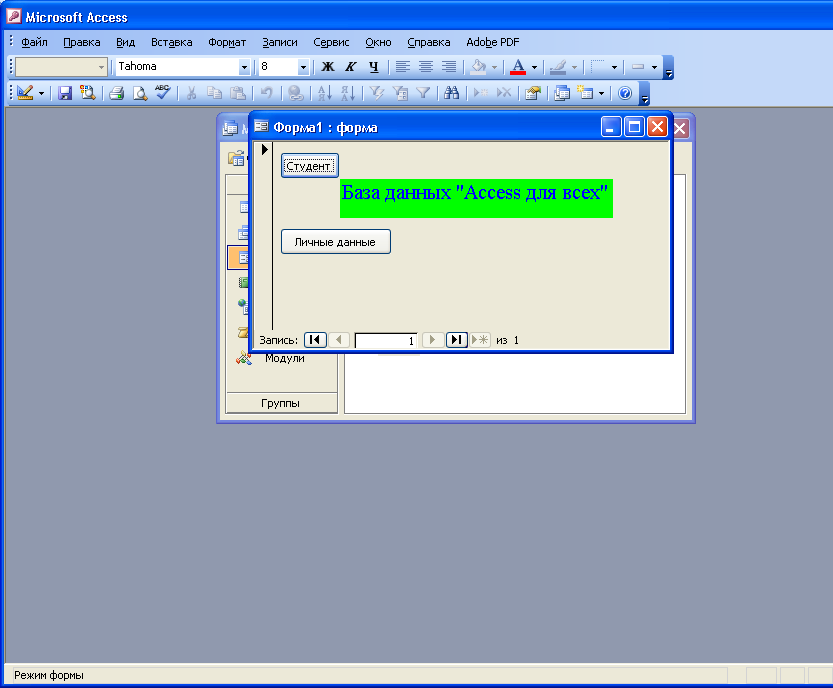Viewport: 833px width, 688px height.
Task: Click the File Search icon
Action: (88, 93)
